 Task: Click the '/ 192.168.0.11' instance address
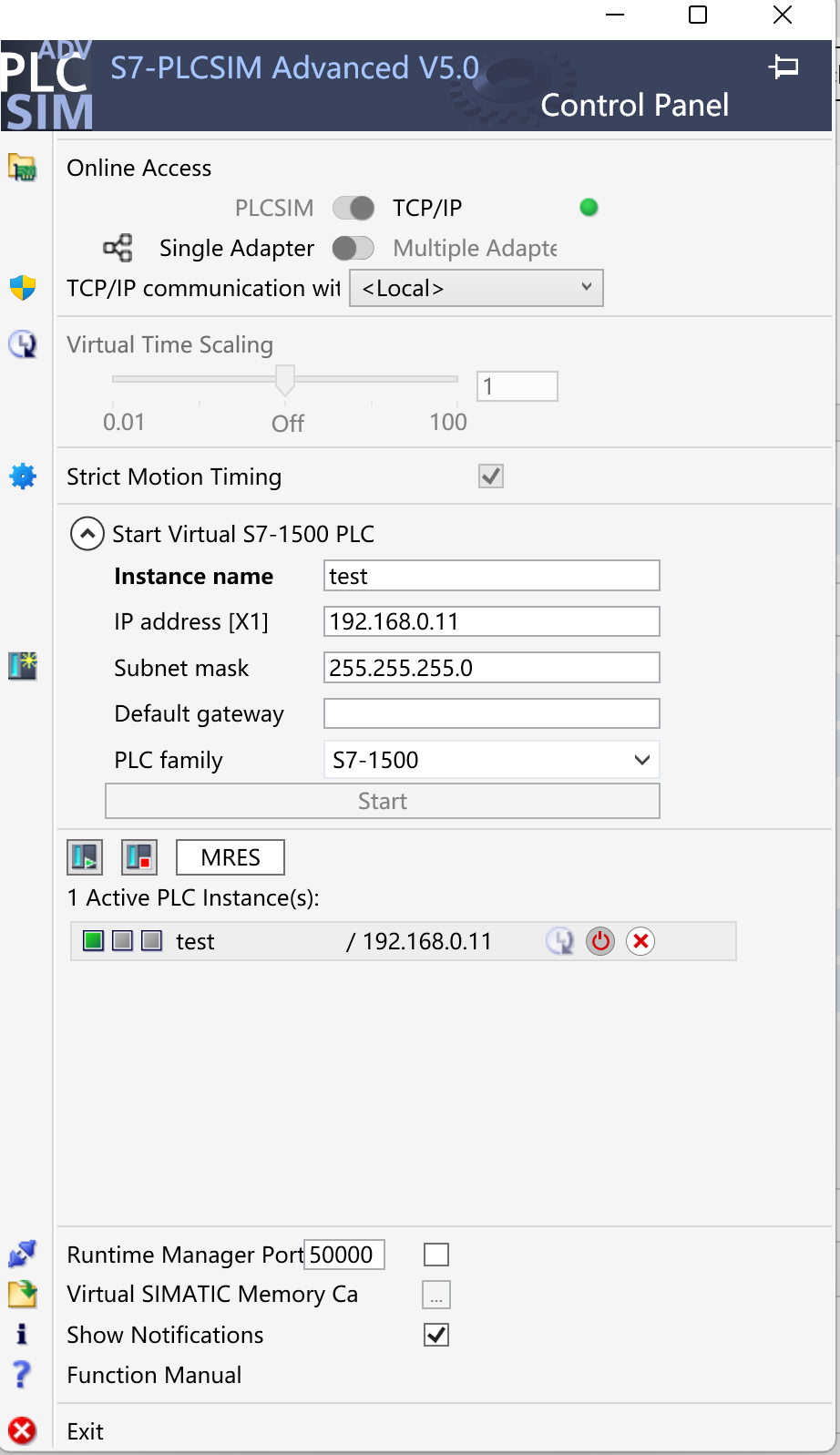click(419, 941)
